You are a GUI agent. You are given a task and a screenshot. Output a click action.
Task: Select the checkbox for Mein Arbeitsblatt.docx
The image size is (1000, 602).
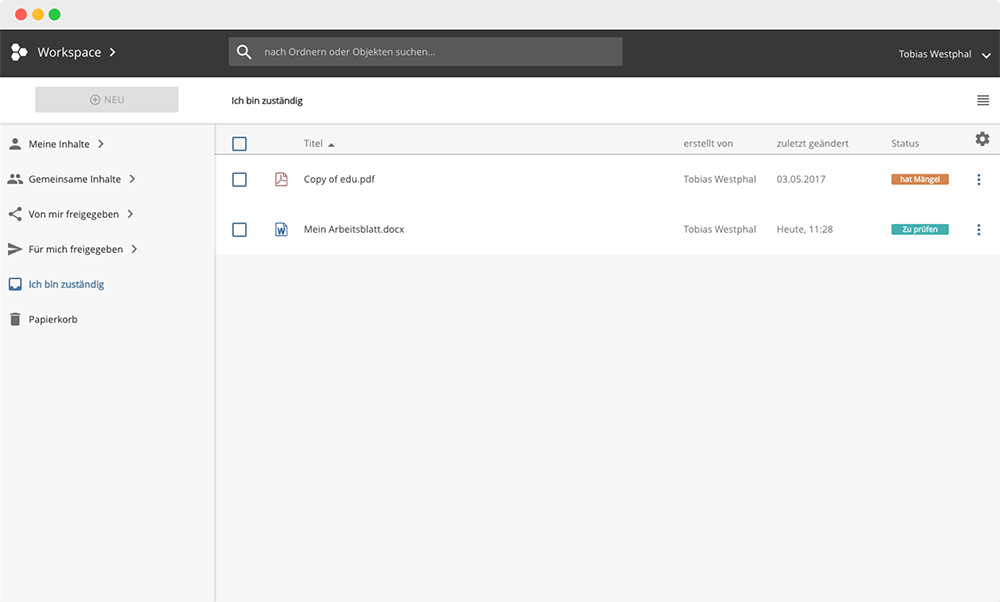(239, 229)
